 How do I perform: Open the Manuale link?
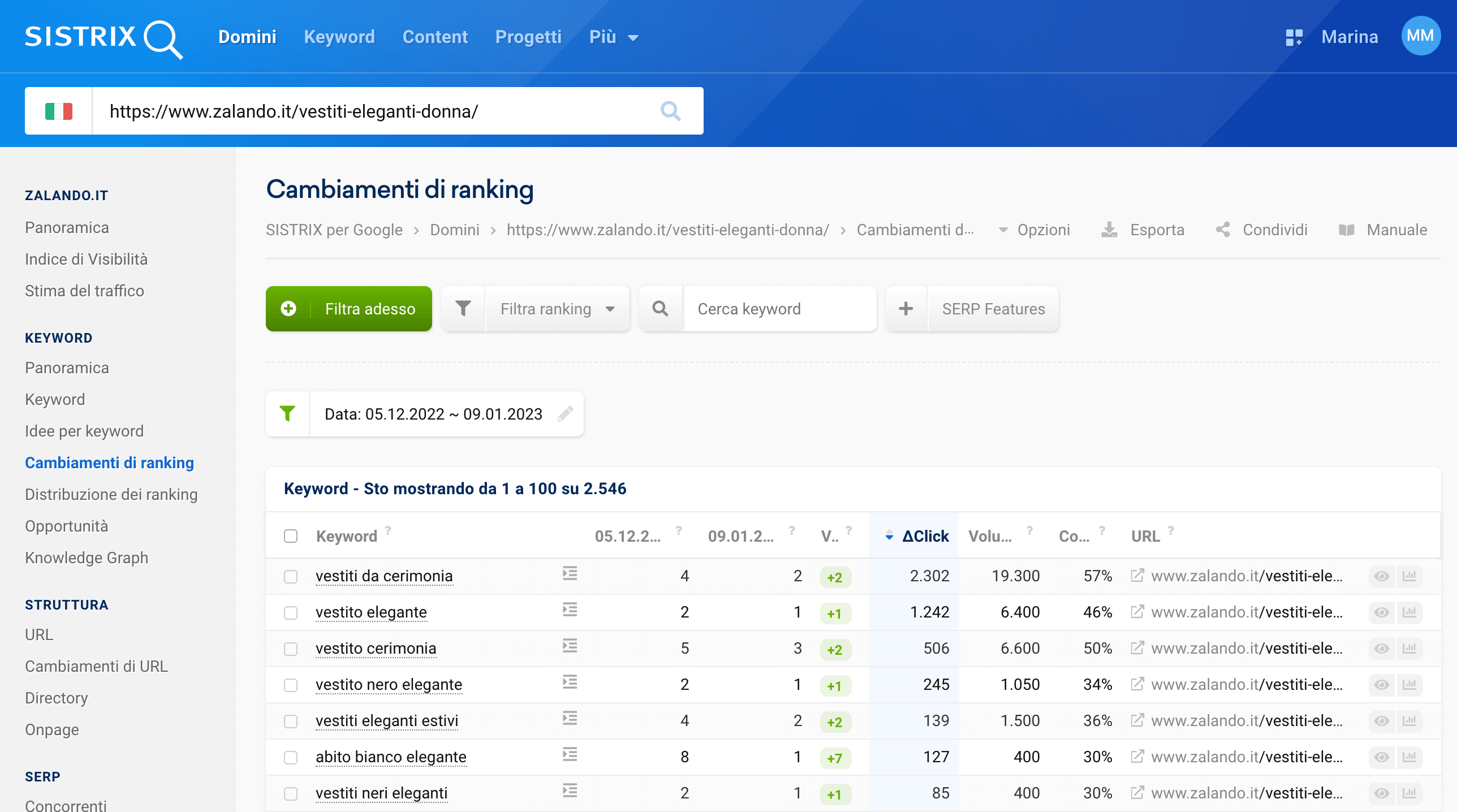(x=1383, y=230)
